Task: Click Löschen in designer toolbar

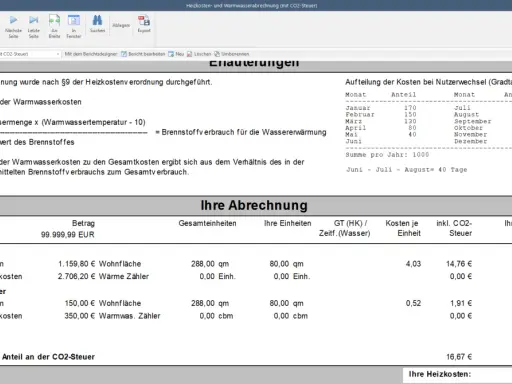Action: [x=199, y=54]
